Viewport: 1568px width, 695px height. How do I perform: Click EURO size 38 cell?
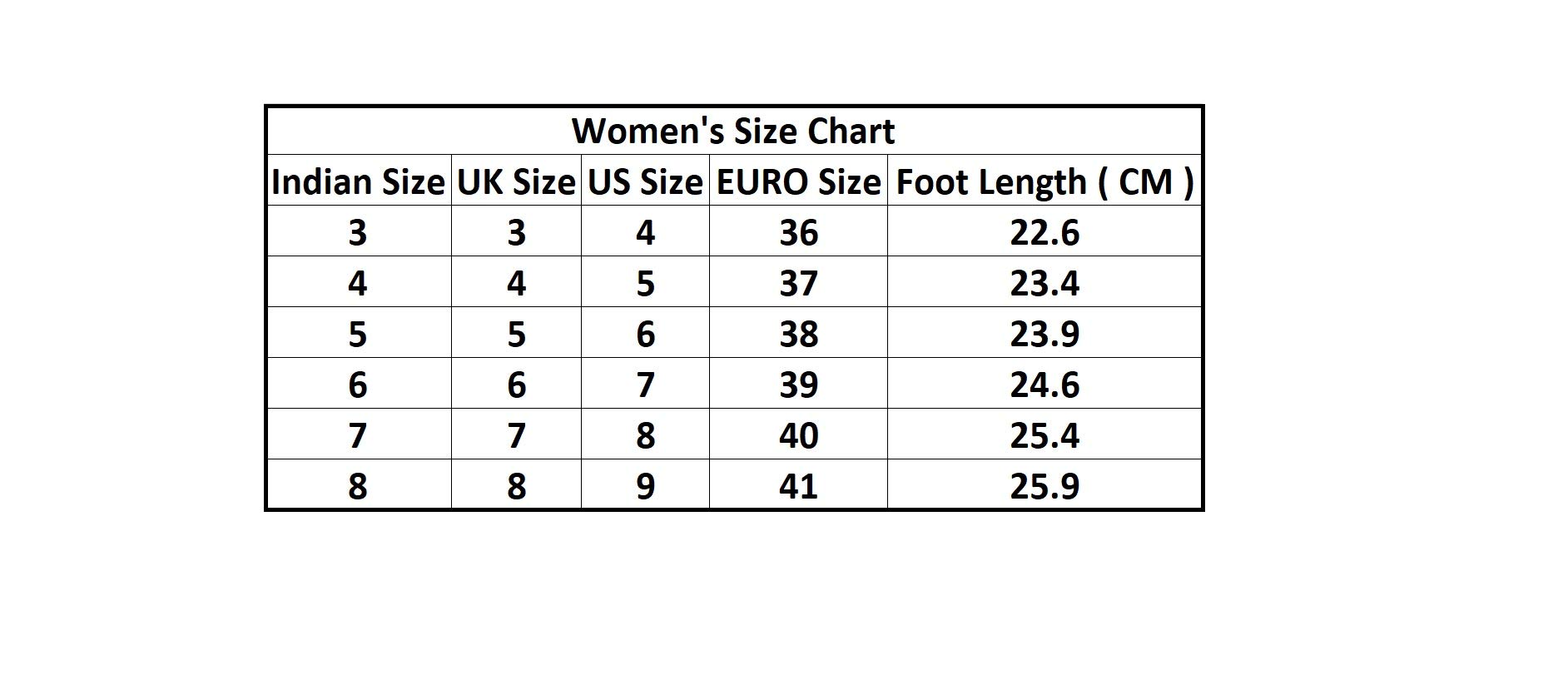pyautogui.click(x=798, y=335)
